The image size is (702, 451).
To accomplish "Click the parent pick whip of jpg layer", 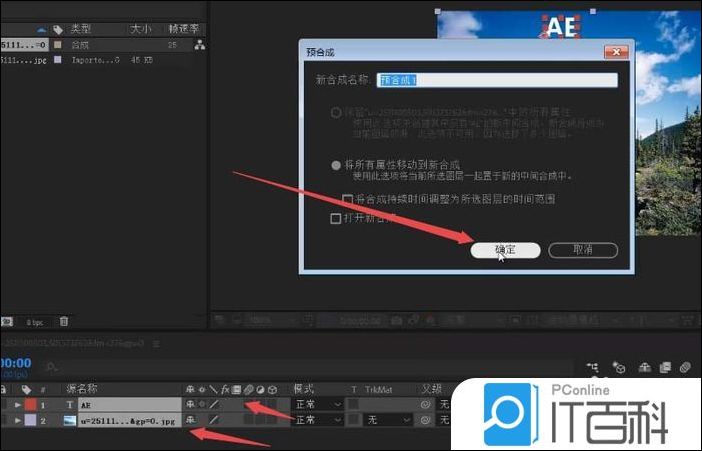I will pyautogui.click(x=425, y=420).
